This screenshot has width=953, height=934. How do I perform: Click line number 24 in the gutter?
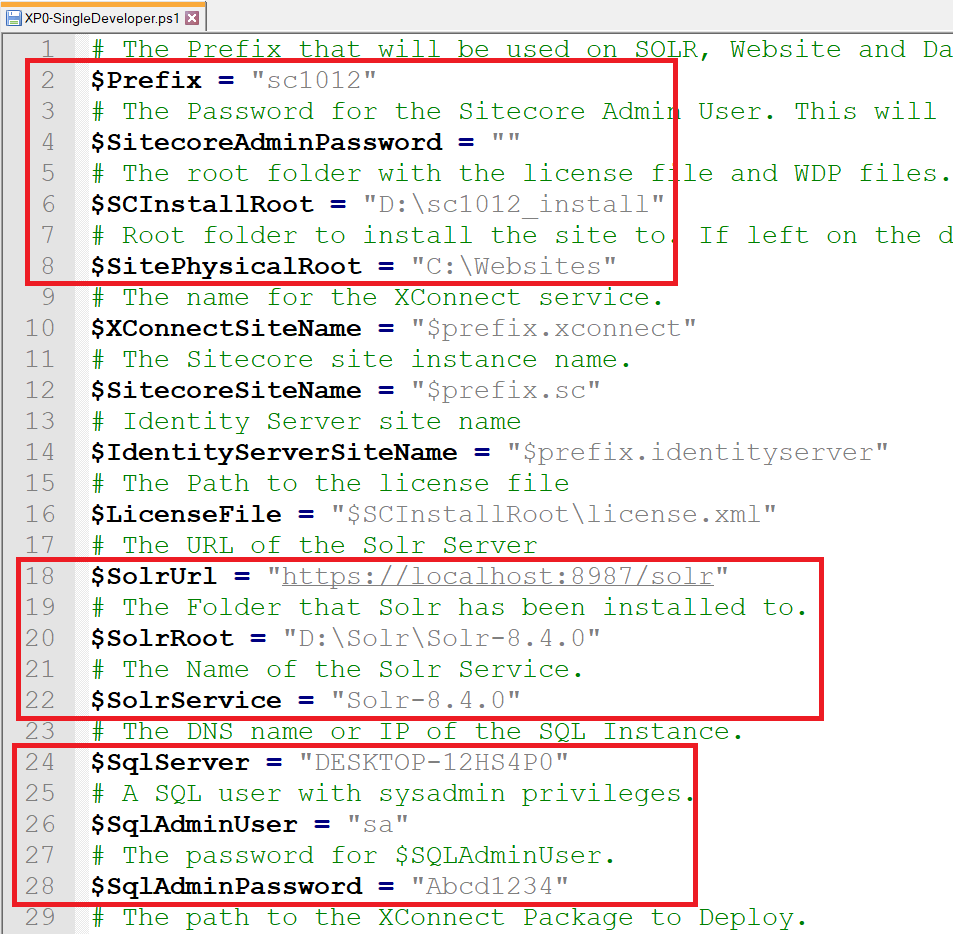(x=40, y=762)
